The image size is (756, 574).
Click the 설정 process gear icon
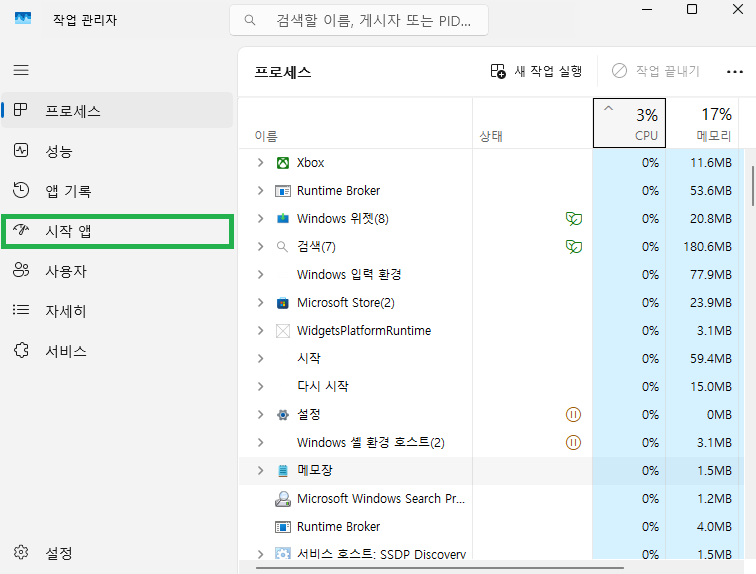point(283,414)
